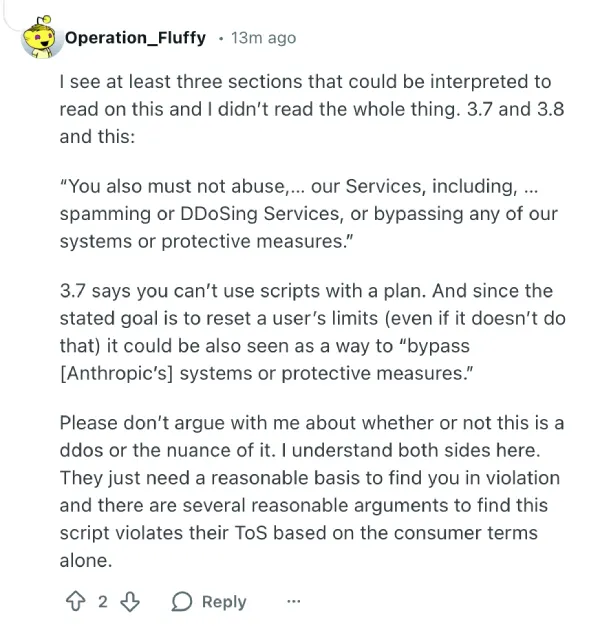Open the Operation_Fluffy username profile link
600x626 pixels.
pos(135,38)
